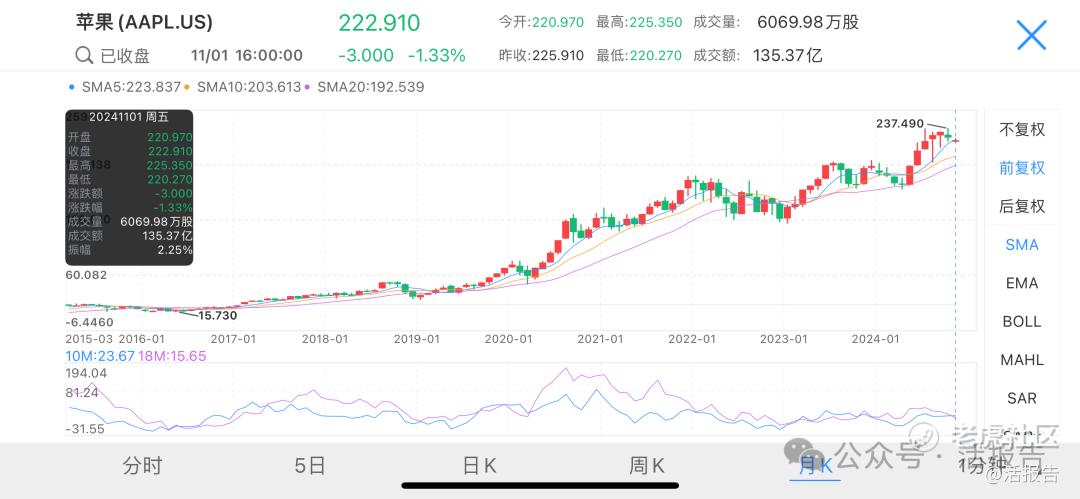Click the SMA5:223.837 legend label
Image resolution: width=1080 pixels, height=499 pixels.
(132, 88)
